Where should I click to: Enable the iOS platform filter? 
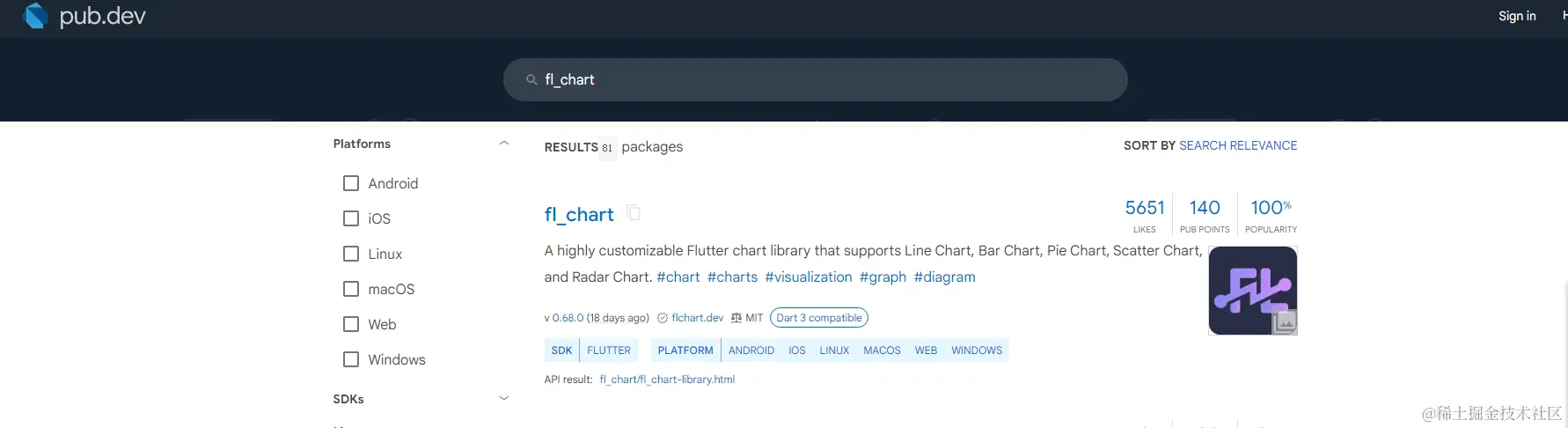click(x=351, y=218)
